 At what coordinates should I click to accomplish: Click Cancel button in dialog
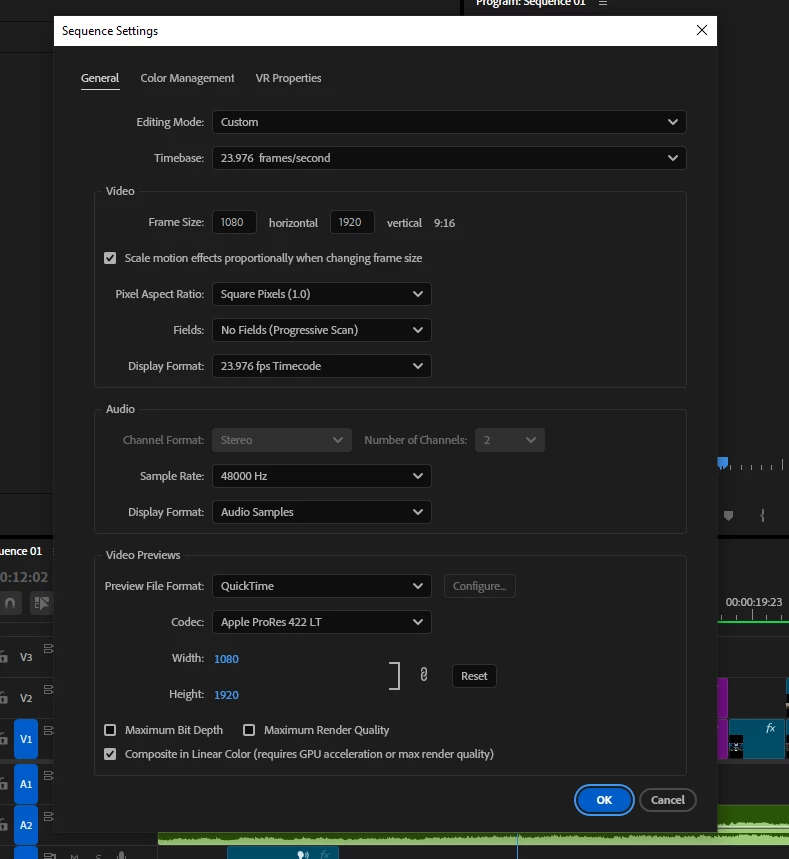[x=667, y=800]
